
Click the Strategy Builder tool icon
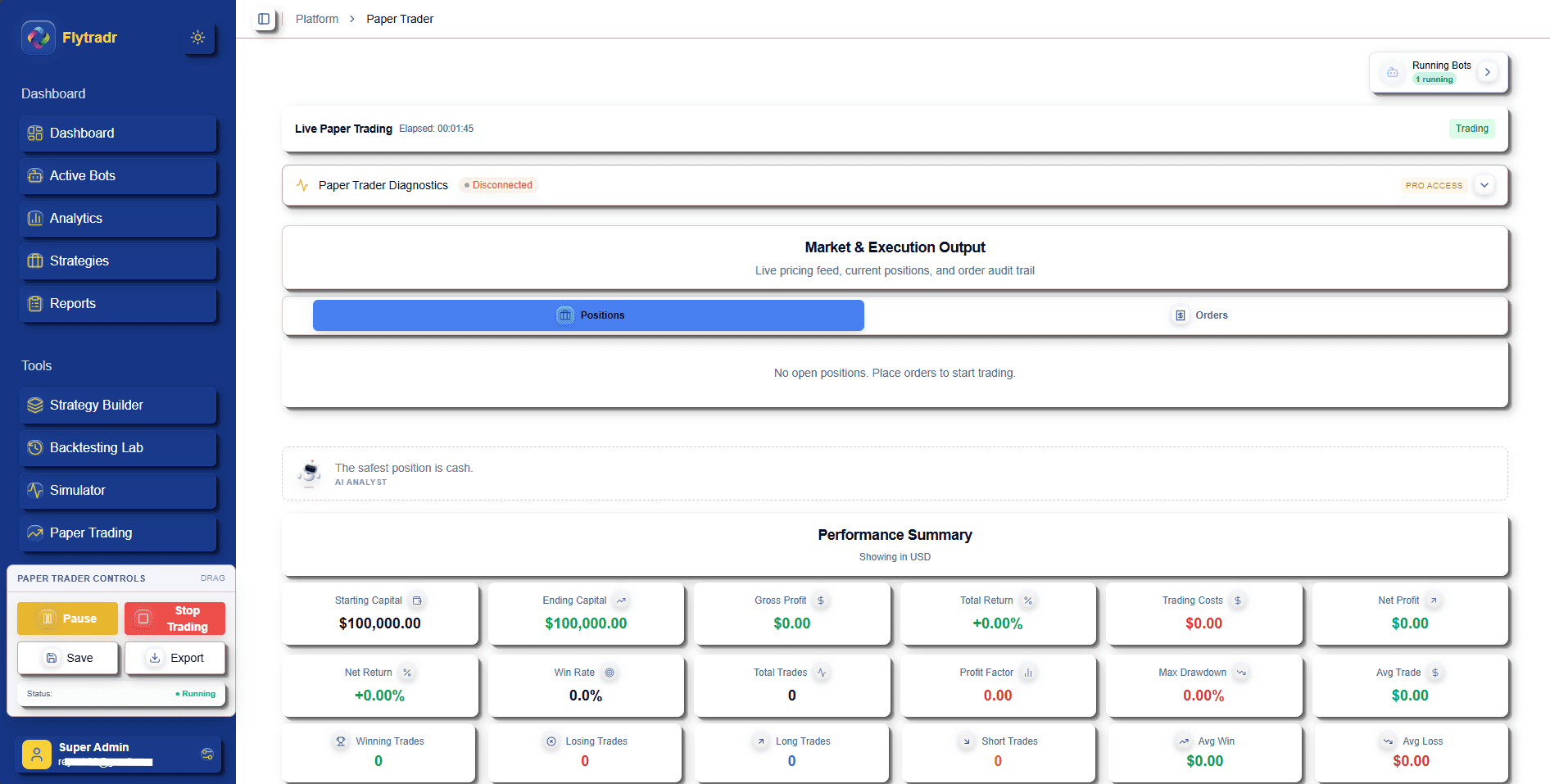[x=35, y=405]
